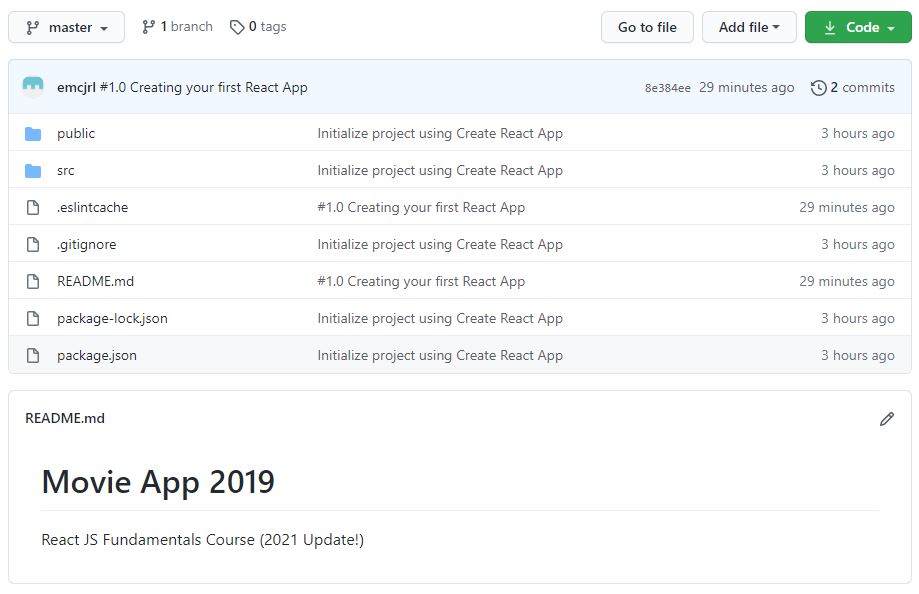Screen dimensions: 919x594
Task: Click the .gitignore file icon
Action: (x=33, y=245)
